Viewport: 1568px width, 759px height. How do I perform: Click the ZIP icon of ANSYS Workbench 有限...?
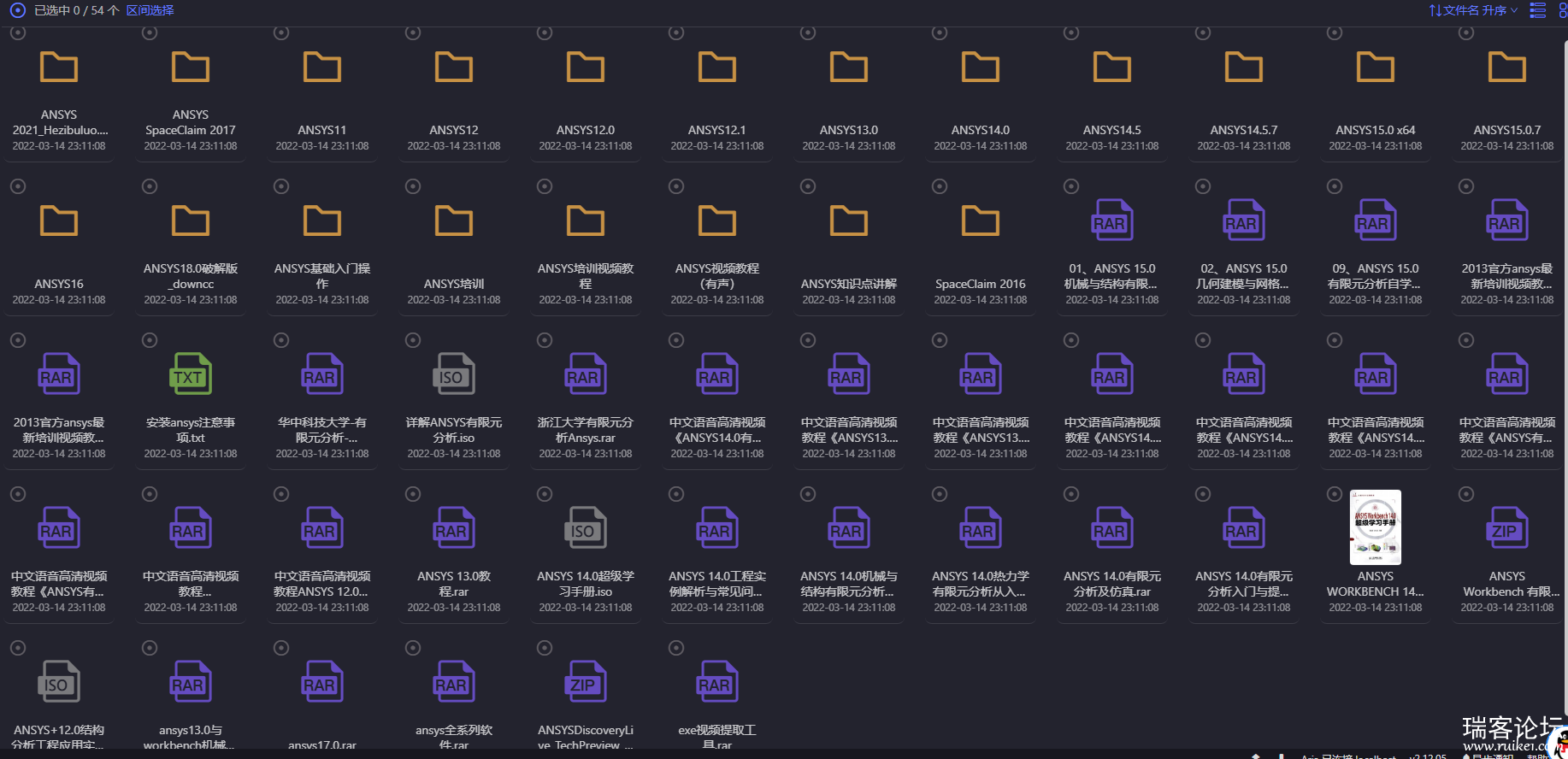click(x=1507, y=527)
